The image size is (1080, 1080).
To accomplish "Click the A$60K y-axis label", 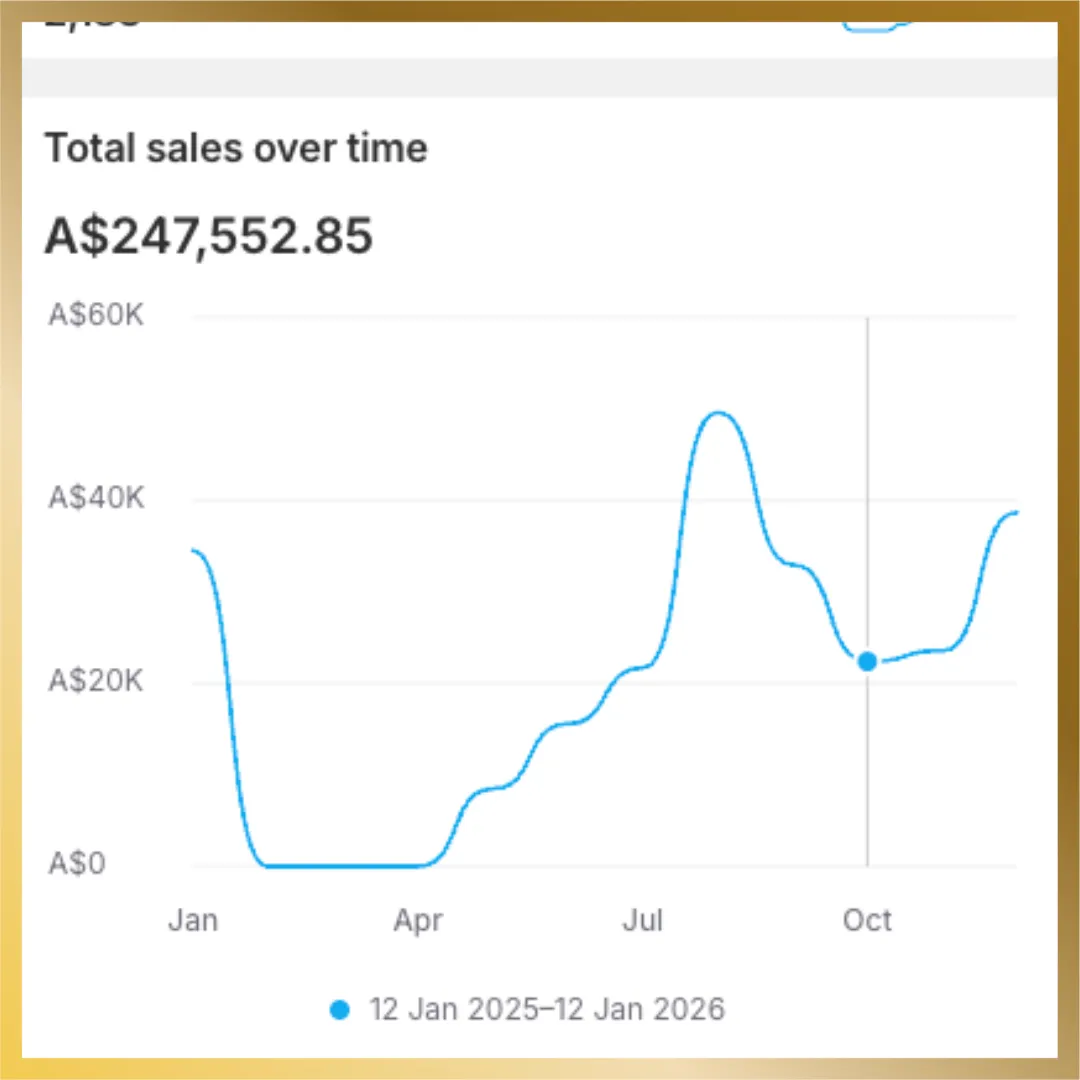I will click(97, 314).
